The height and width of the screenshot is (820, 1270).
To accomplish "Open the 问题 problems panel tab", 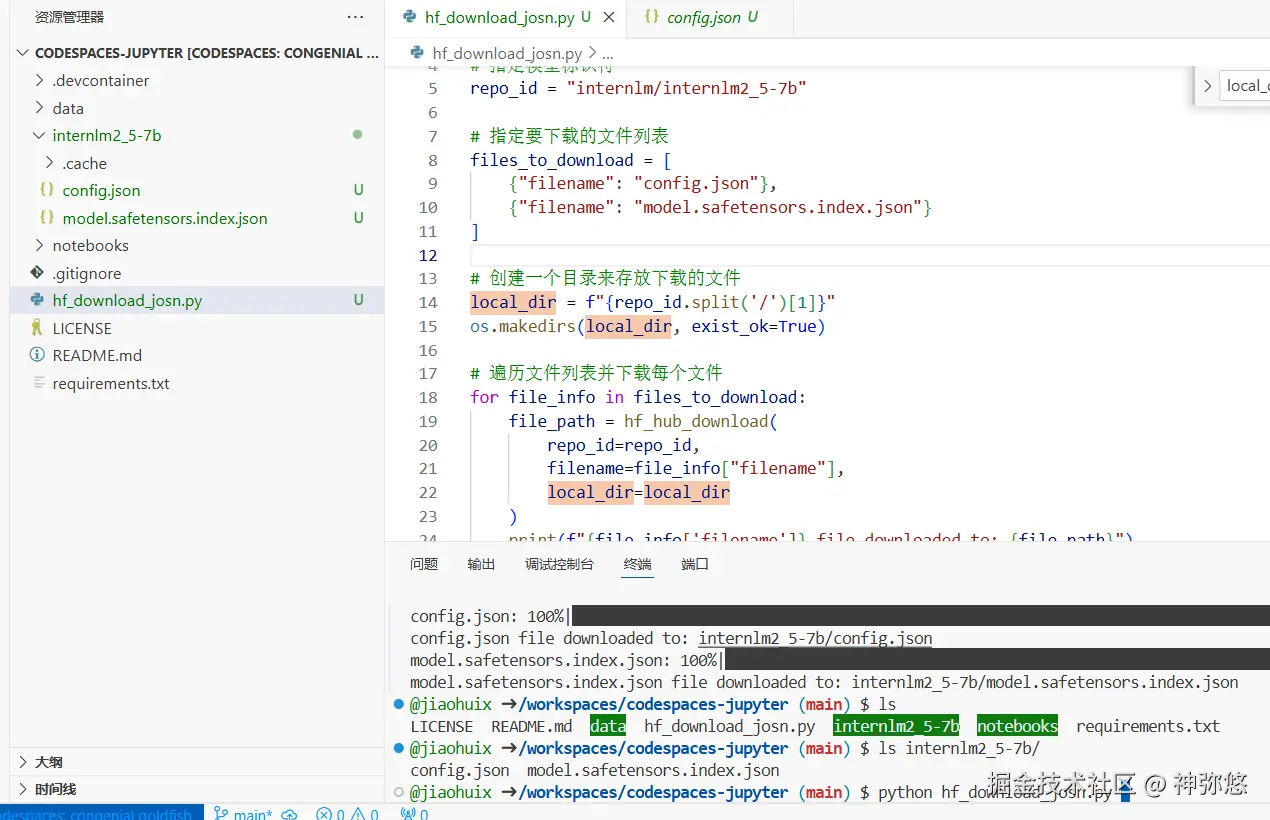I will coord(424,564).
